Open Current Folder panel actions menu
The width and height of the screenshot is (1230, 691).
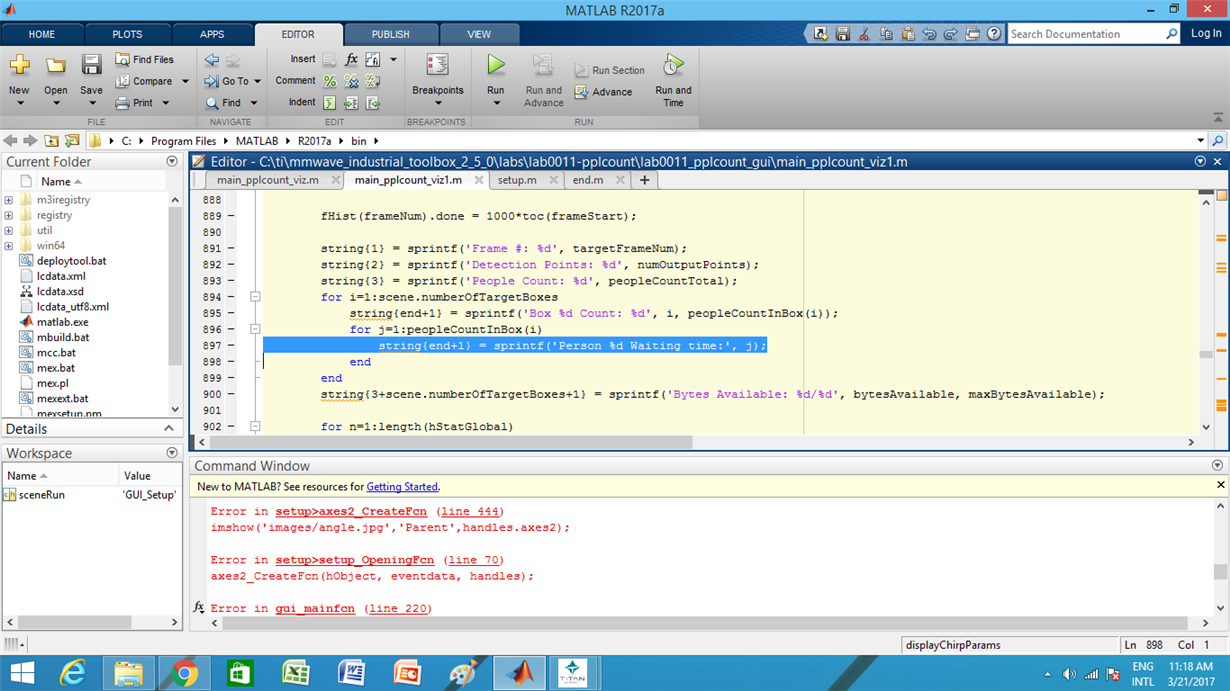171,161
